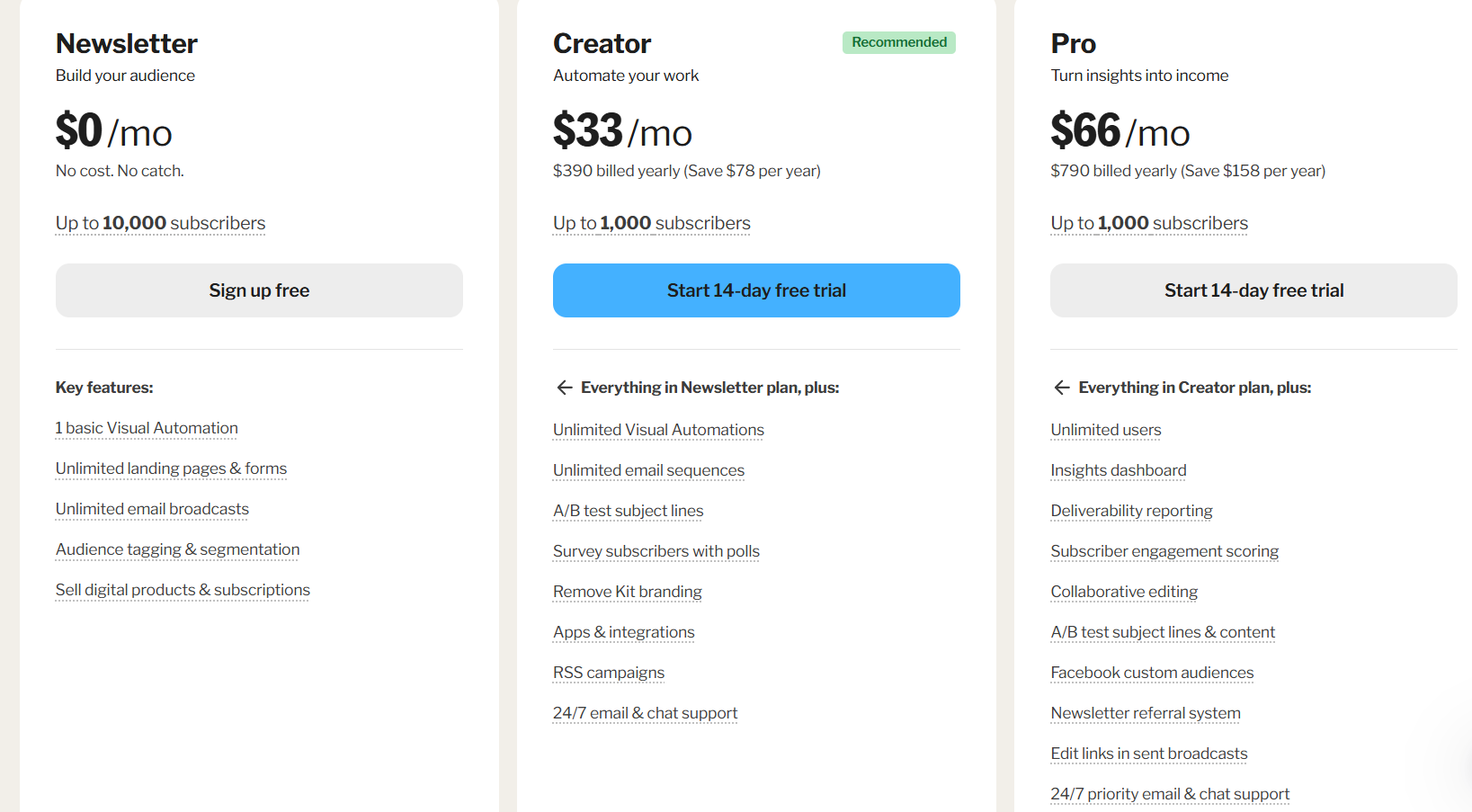This screenshot has width=1472, height=812.
Task: Open the RSS campaigns link
Action: pyautogui.click(x=609, y=673)
